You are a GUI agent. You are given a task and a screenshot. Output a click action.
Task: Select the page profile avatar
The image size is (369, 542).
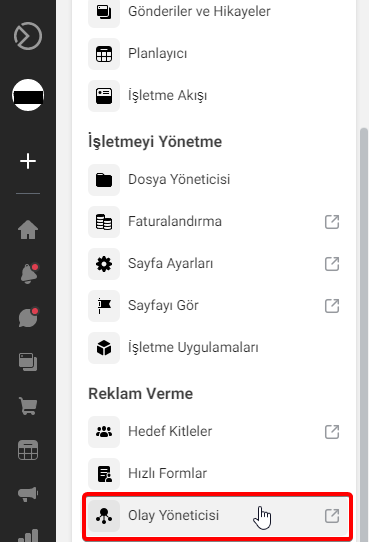(x=28, y=95)
